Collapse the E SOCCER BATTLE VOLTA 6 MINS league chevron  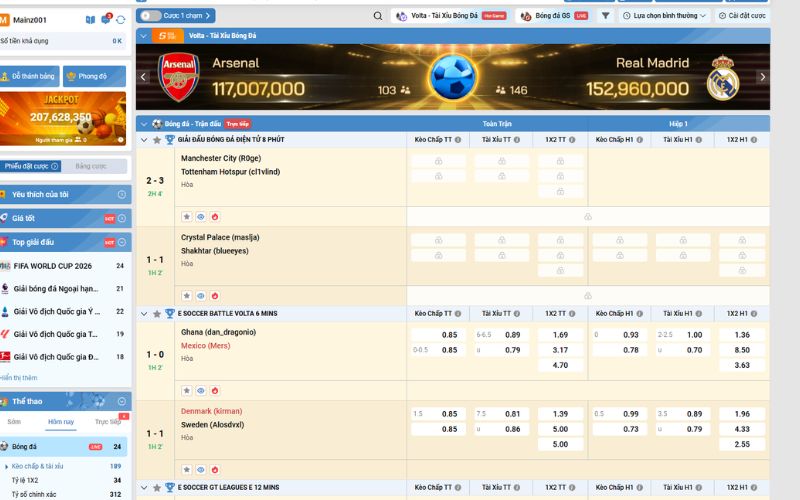[x=144, y=314]
